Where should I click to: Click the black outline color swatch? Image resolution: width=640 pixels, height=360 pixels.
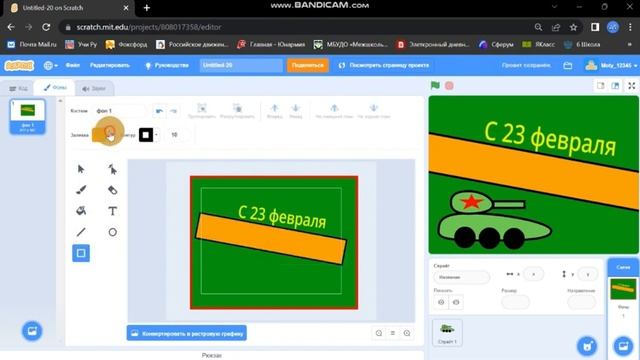click(146, 135)
